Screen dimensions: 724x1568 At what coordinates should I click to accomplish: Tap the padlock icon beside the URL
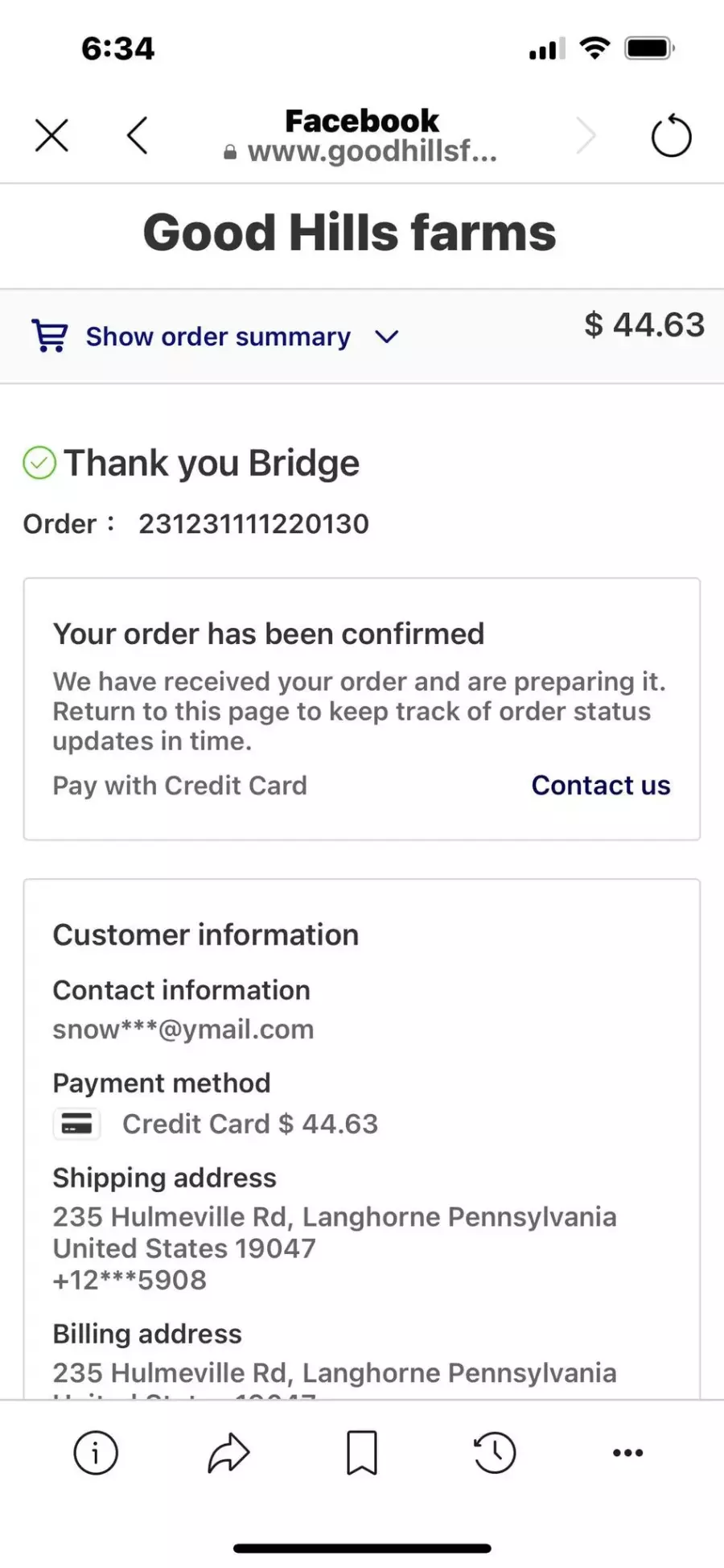230,152
